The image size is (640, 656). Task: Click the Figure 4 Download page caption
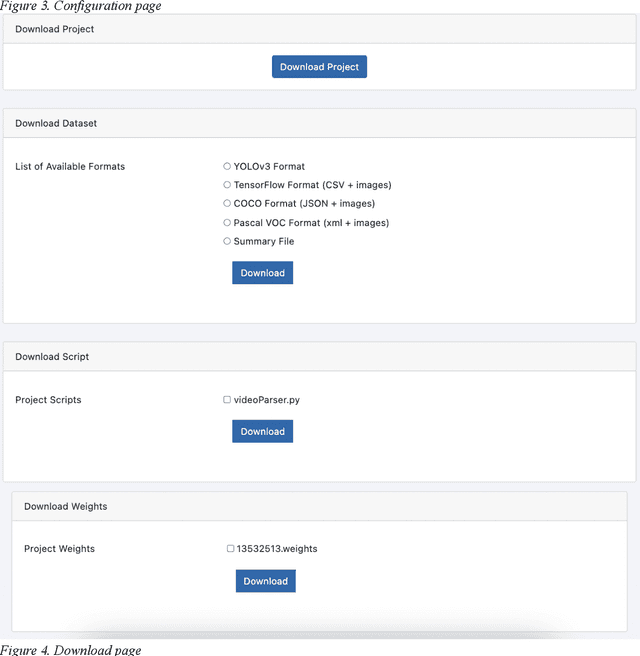point(70,650)
